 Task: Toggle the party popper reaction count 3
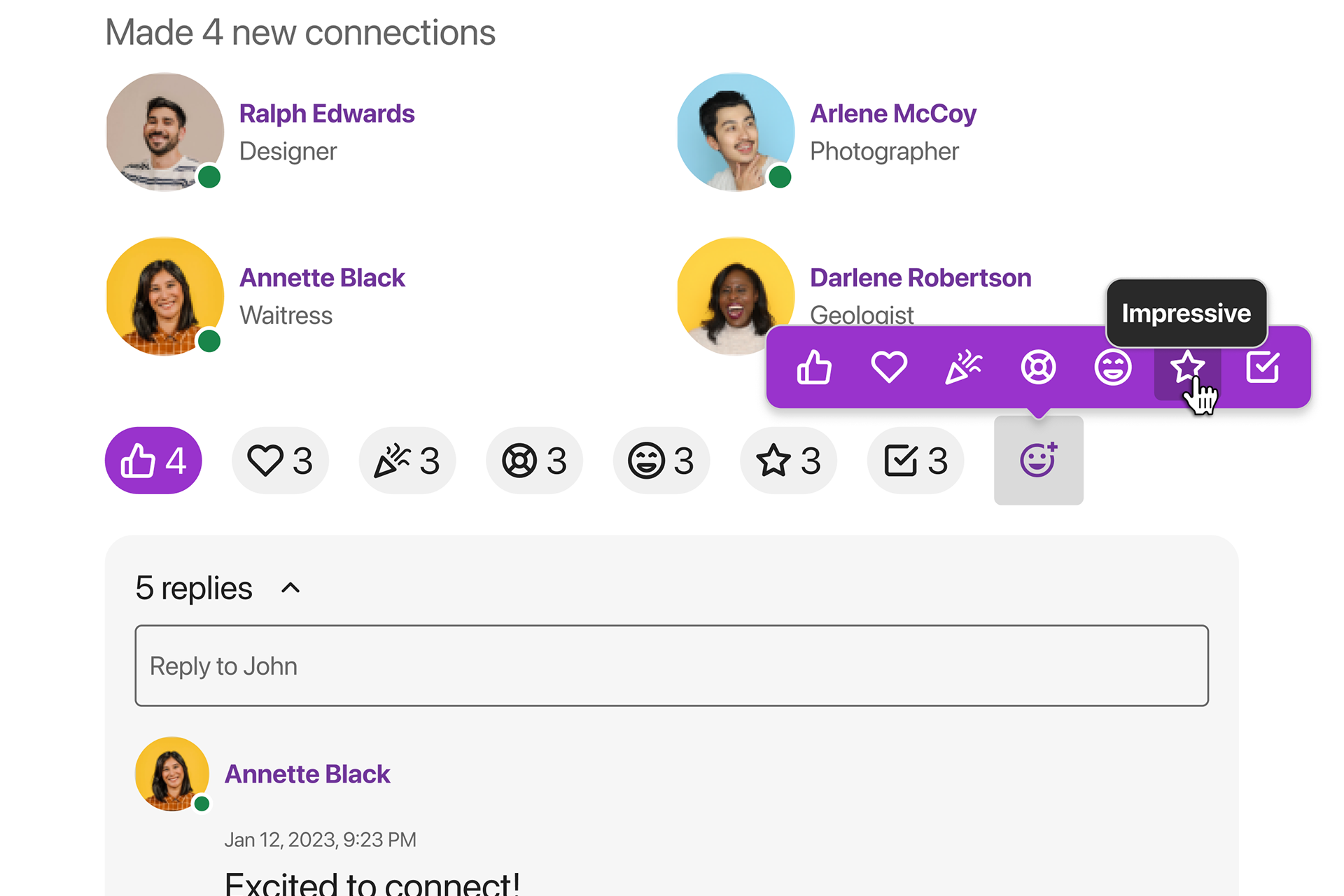[x=407, y=461]
